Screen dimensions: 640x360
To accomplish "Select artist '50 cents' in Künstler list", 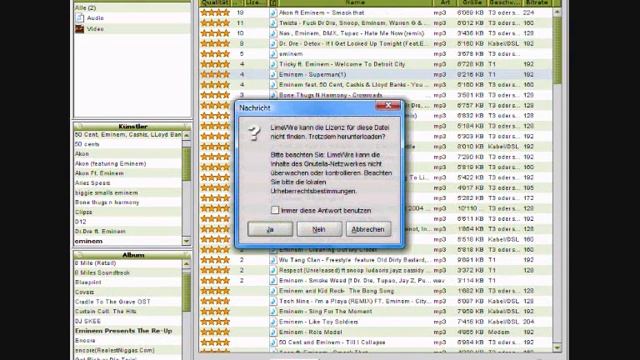I will coord(87,144).
